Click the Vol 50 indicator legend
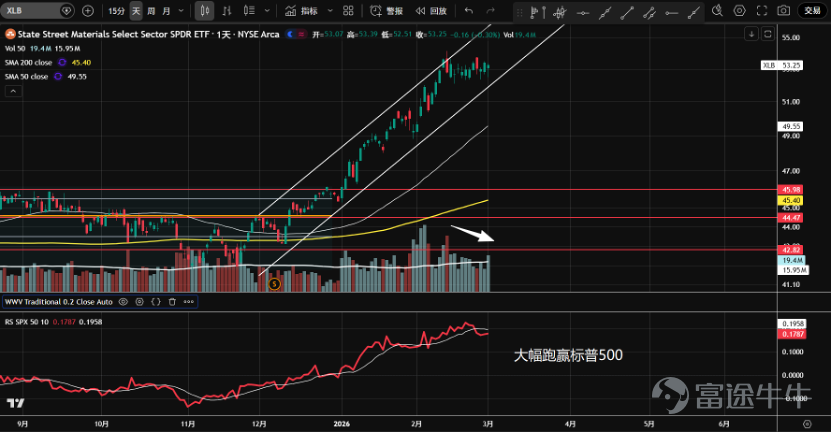 tap(15, 48)
